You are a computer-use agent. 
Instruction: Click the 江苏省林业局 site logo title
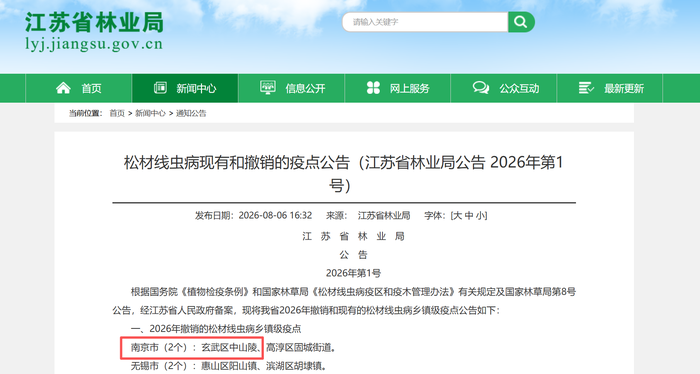click(x=94, y=22)
